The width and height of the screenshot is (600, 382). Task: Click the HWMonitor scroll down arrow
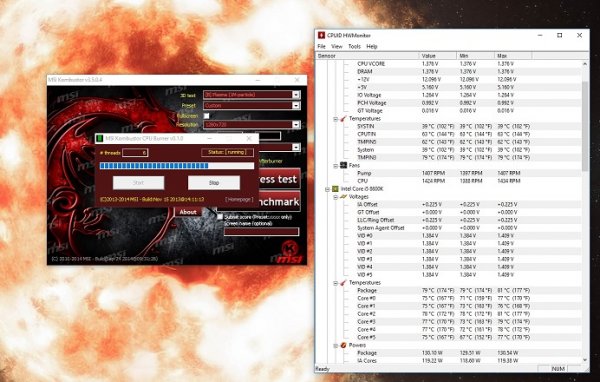(585, 360)
